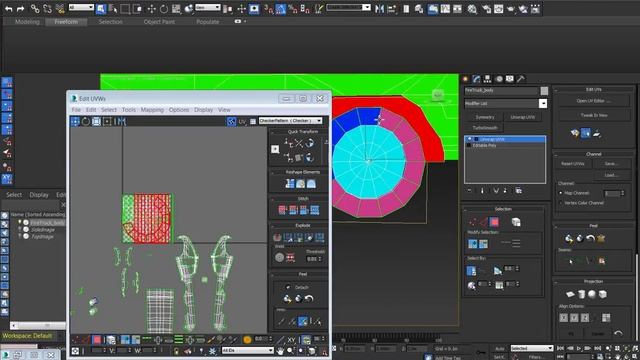Click Pelt Map icon in Peel rollout

[601, 238]
